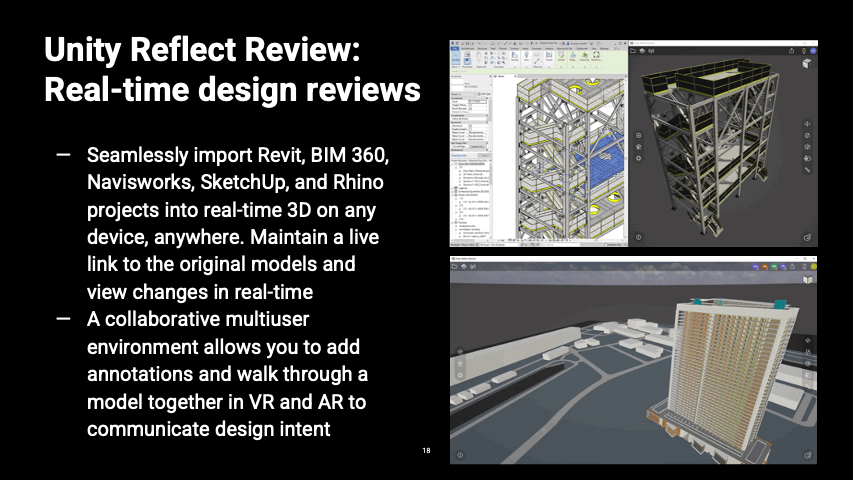
Task: Click the bullet text "Seamlessly import Revit, BIM 360,"
Action: [238, 155]
